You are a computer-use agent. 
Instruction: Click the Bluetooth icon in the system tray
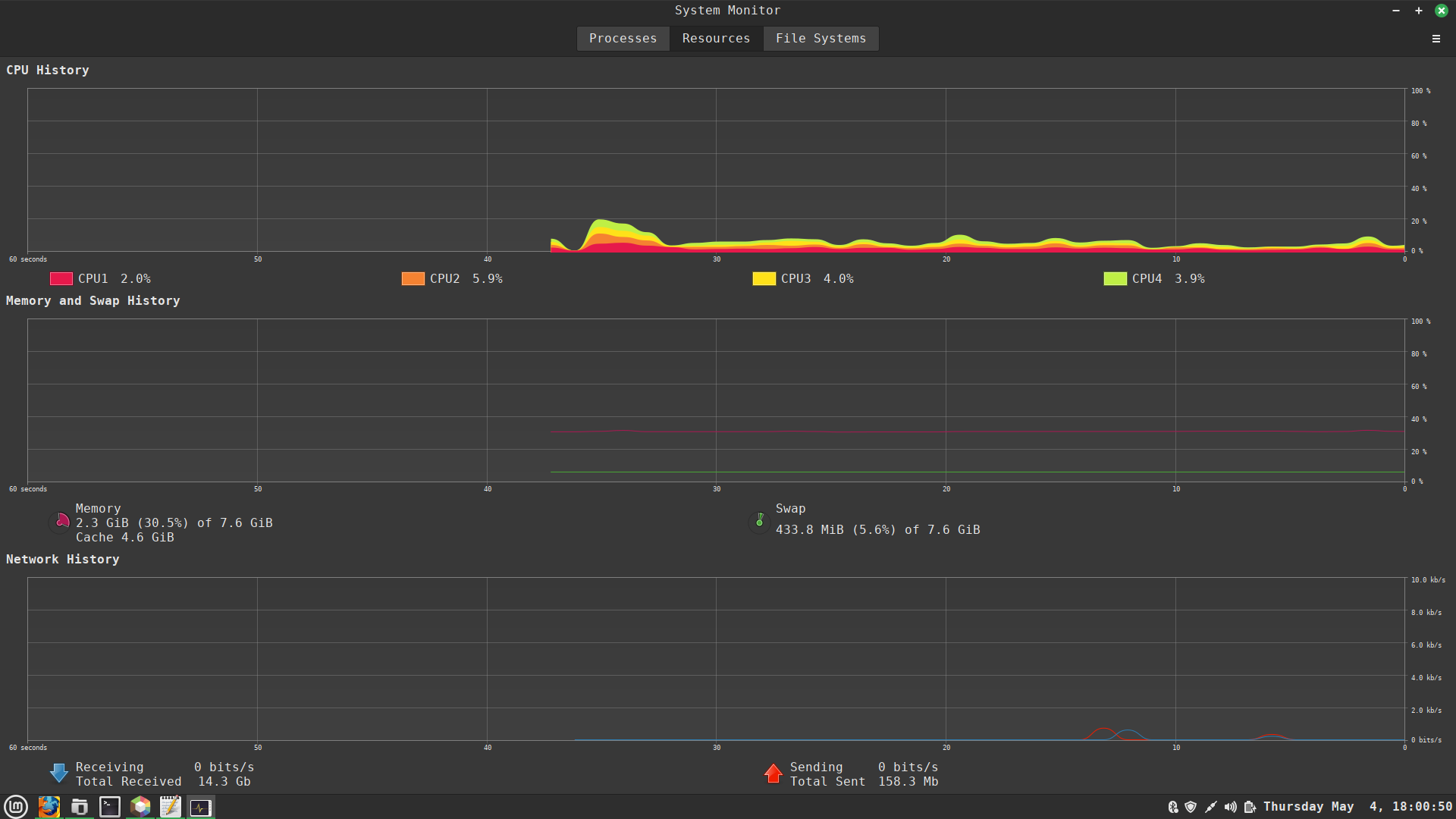click(x=1172, y=807)
